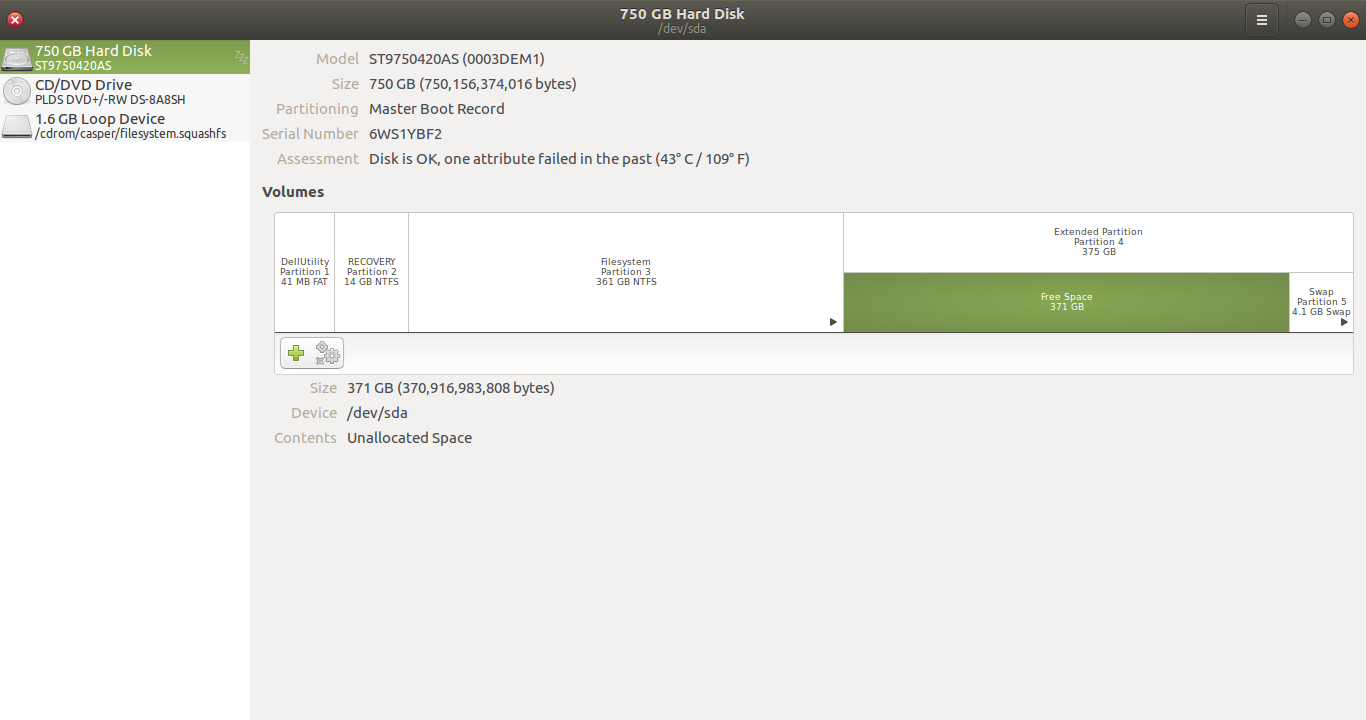Maximize the Disks window
Screen dimensions: 1366x720
coord(1327,20)
